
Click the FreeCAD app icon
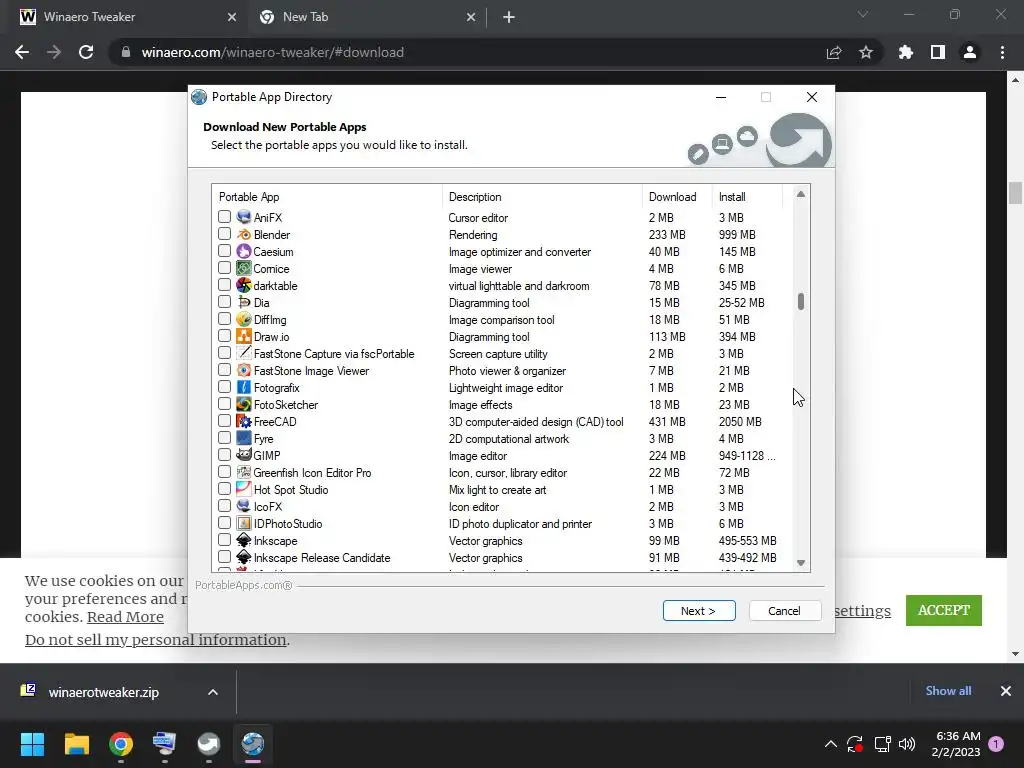pyautogui.click(x=244, y=421)
